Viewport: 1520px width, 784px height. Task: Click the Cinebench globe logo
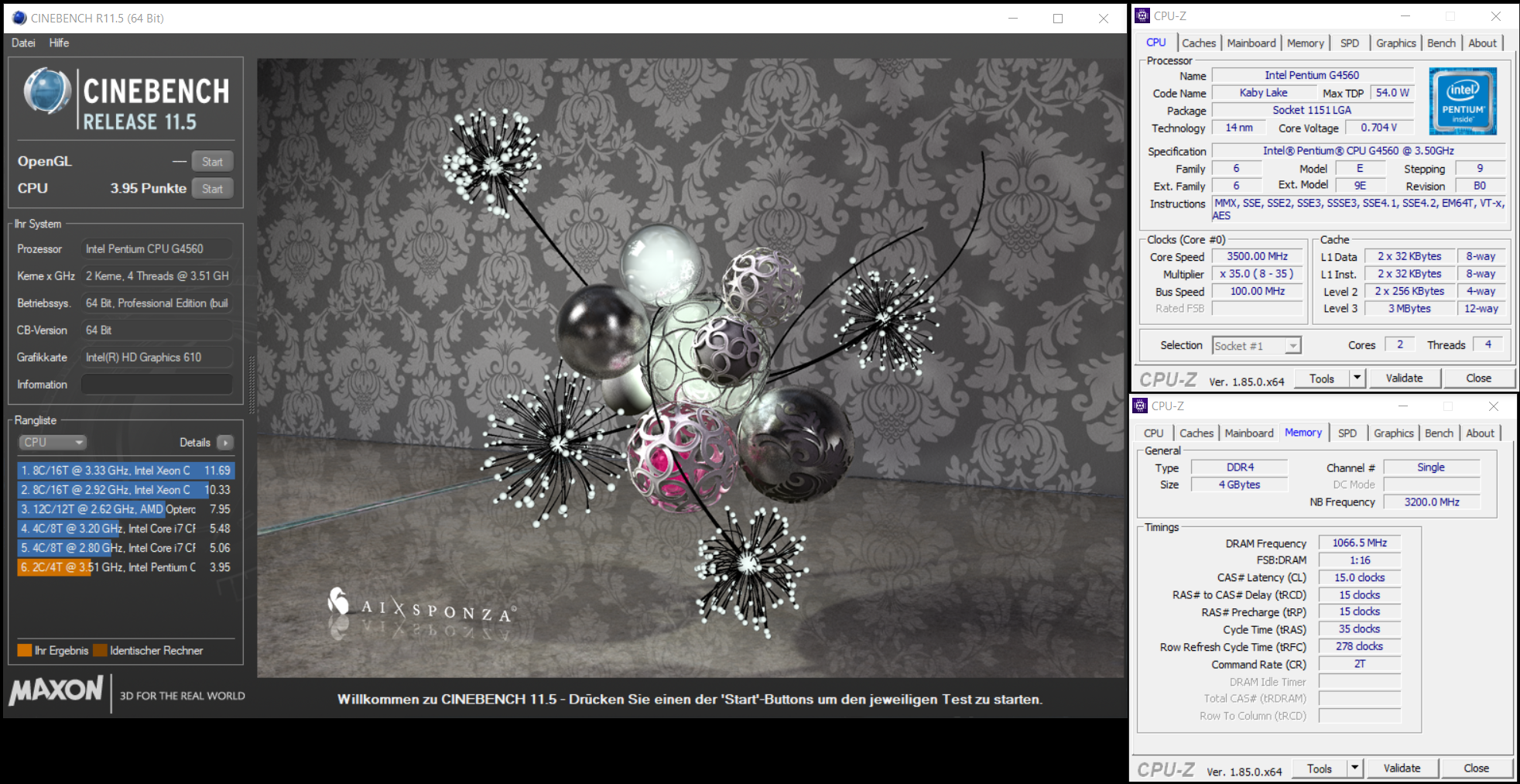point(47,91)
